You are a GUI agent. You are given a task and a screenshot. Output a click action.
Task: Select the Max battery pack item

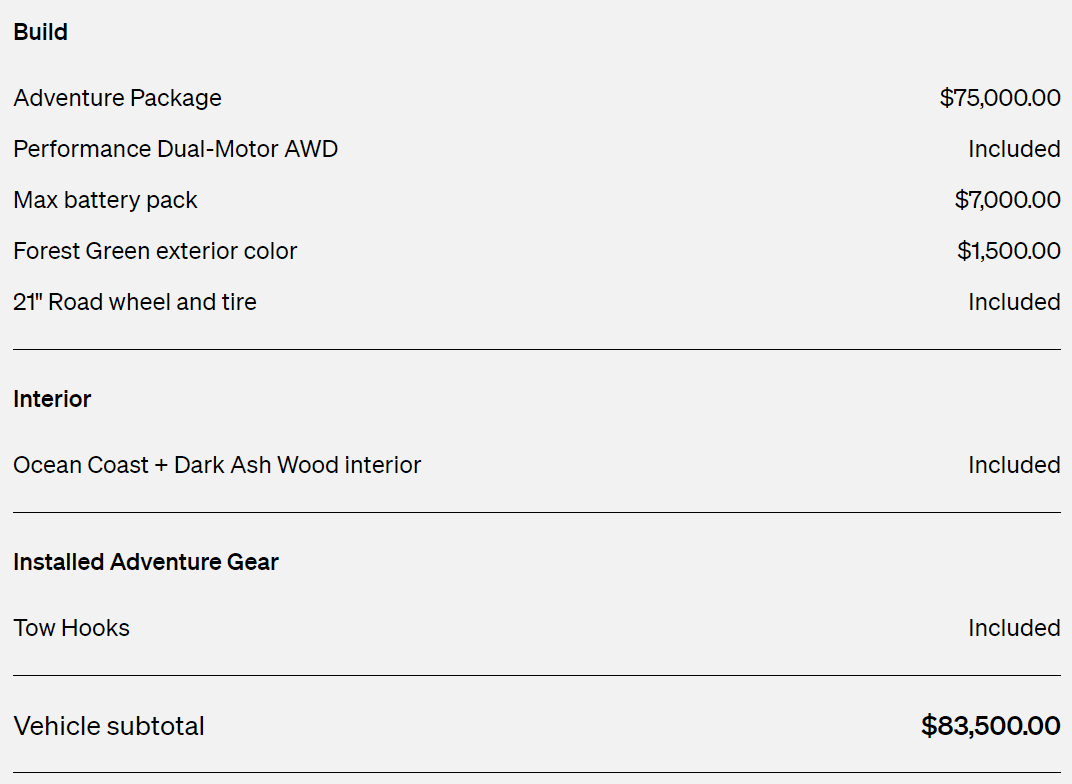click(106, 200)
